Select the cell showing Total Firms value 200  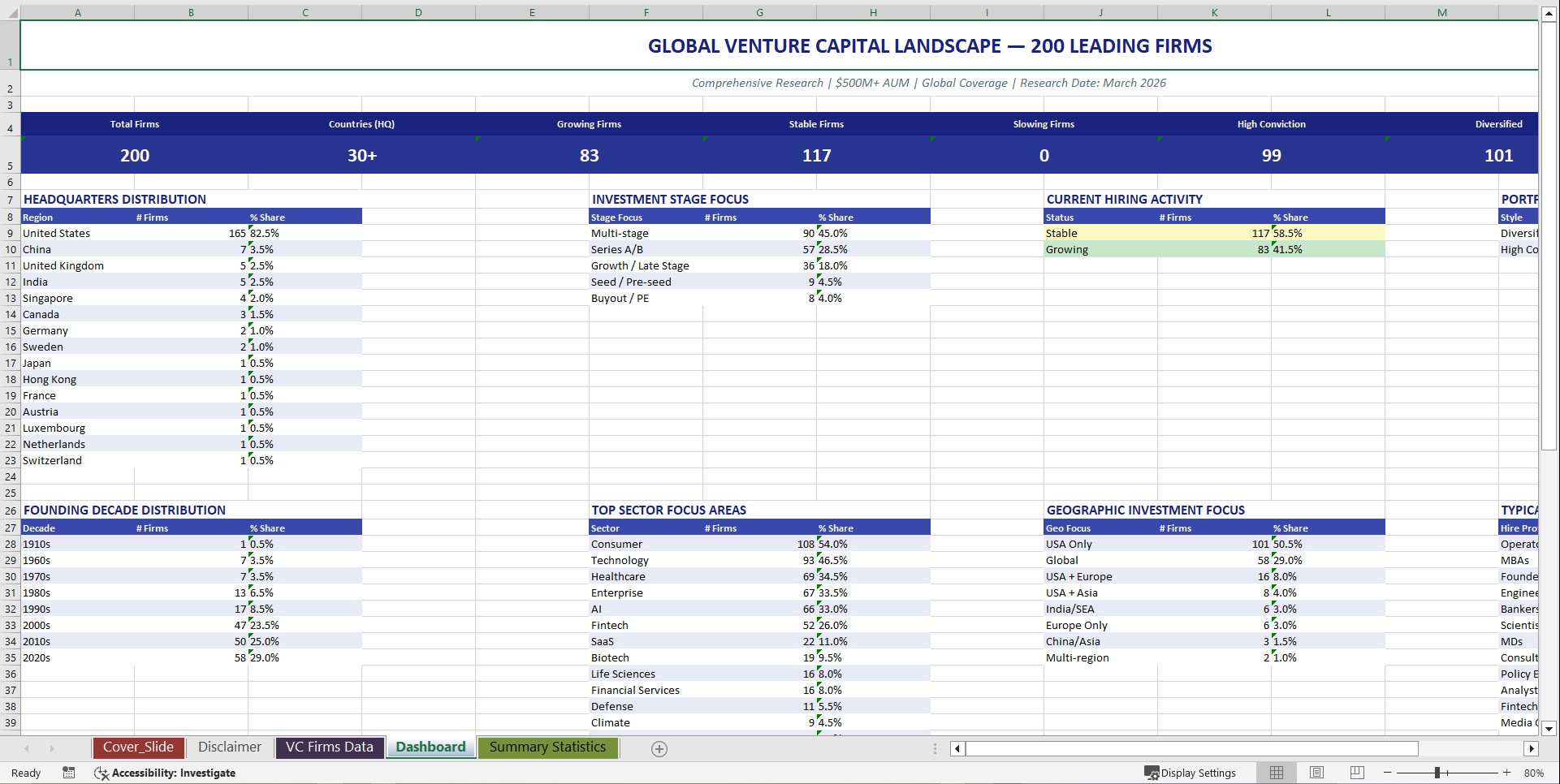click(x=134, y=155)
